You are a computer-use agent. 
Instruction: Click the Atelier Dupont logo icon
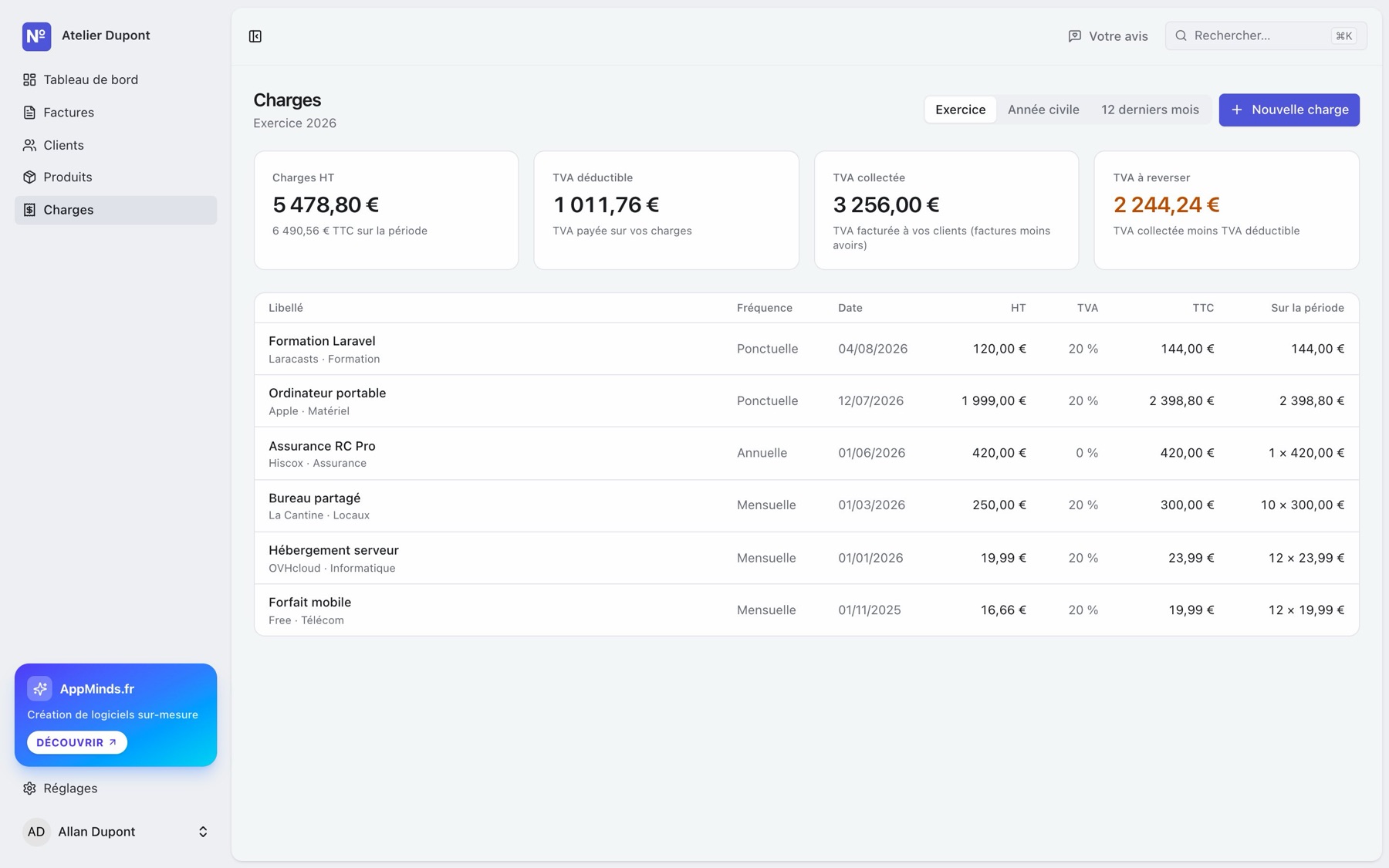[x=36, y=36]
